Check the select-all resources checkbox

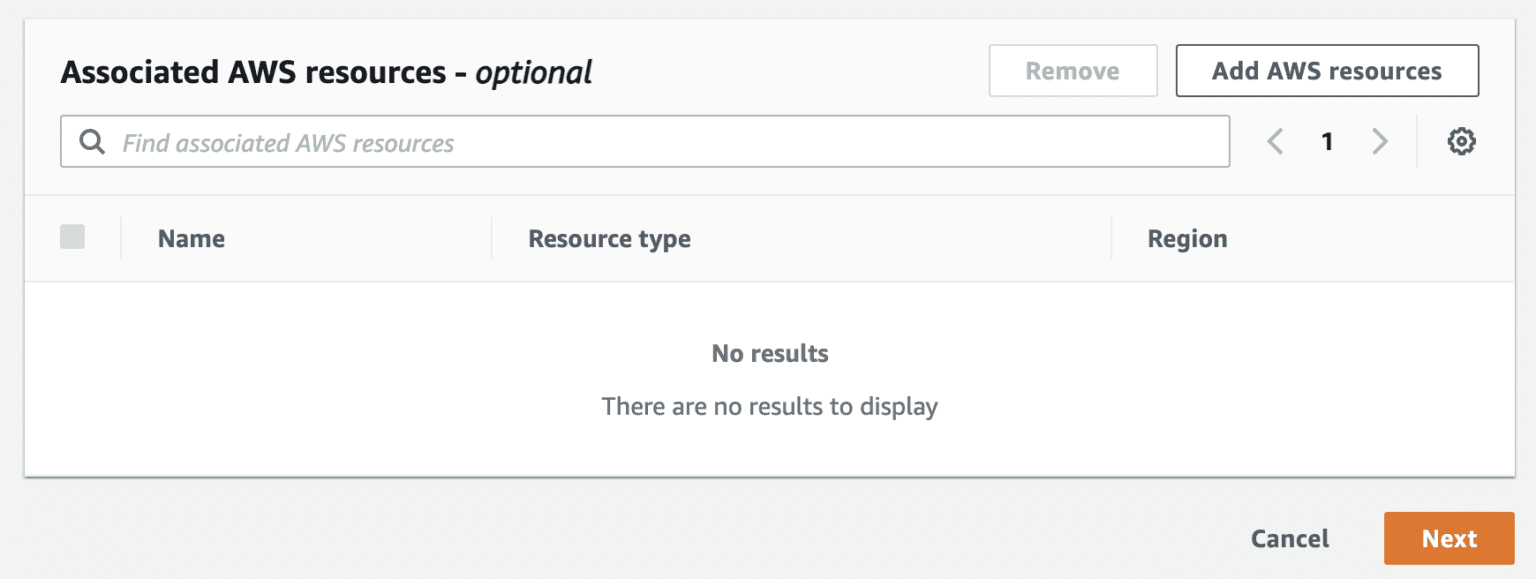[73, 237]
